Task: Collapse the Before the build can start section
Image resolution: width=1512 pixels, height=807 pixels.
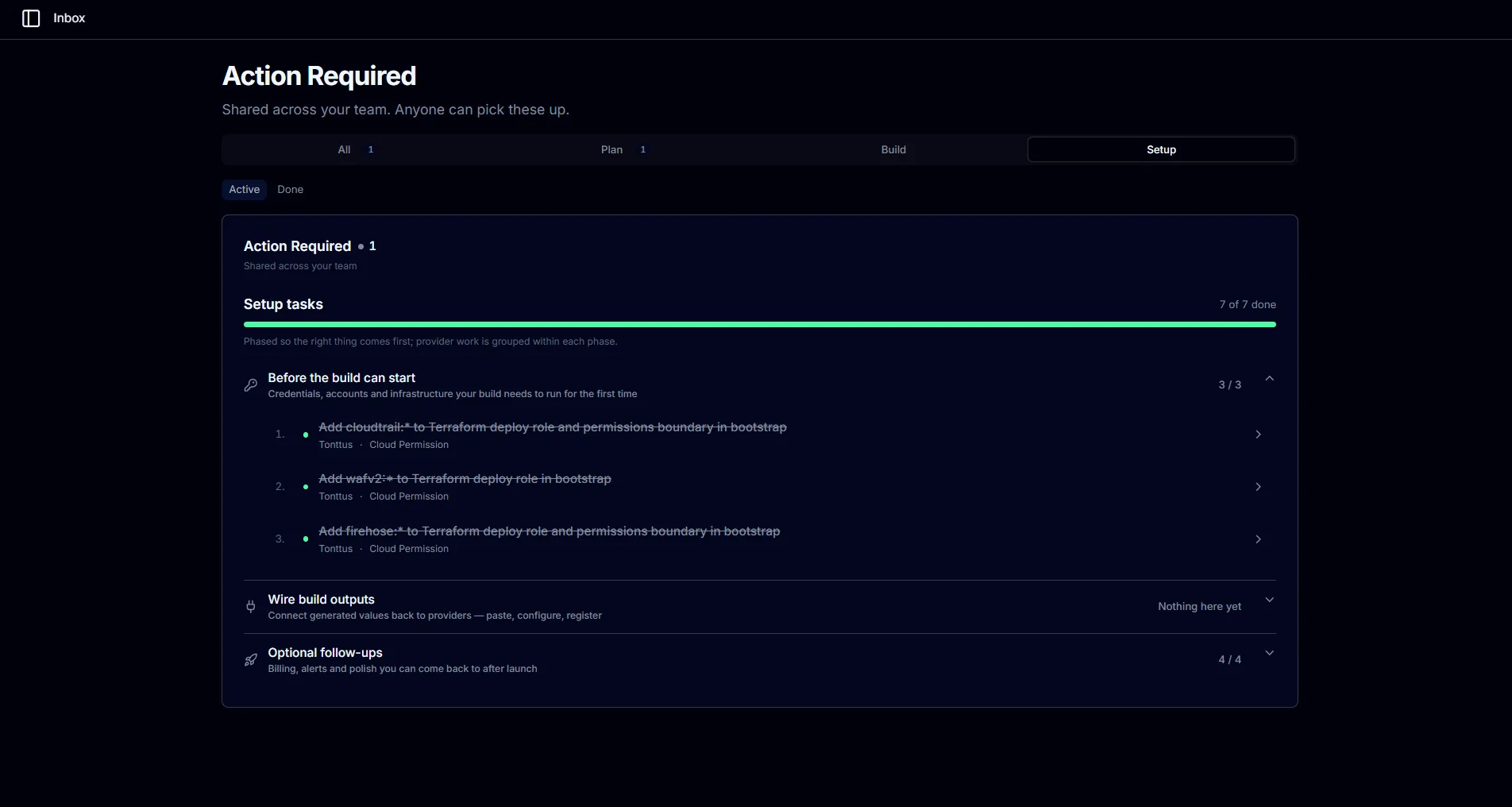Action: 1269,379
